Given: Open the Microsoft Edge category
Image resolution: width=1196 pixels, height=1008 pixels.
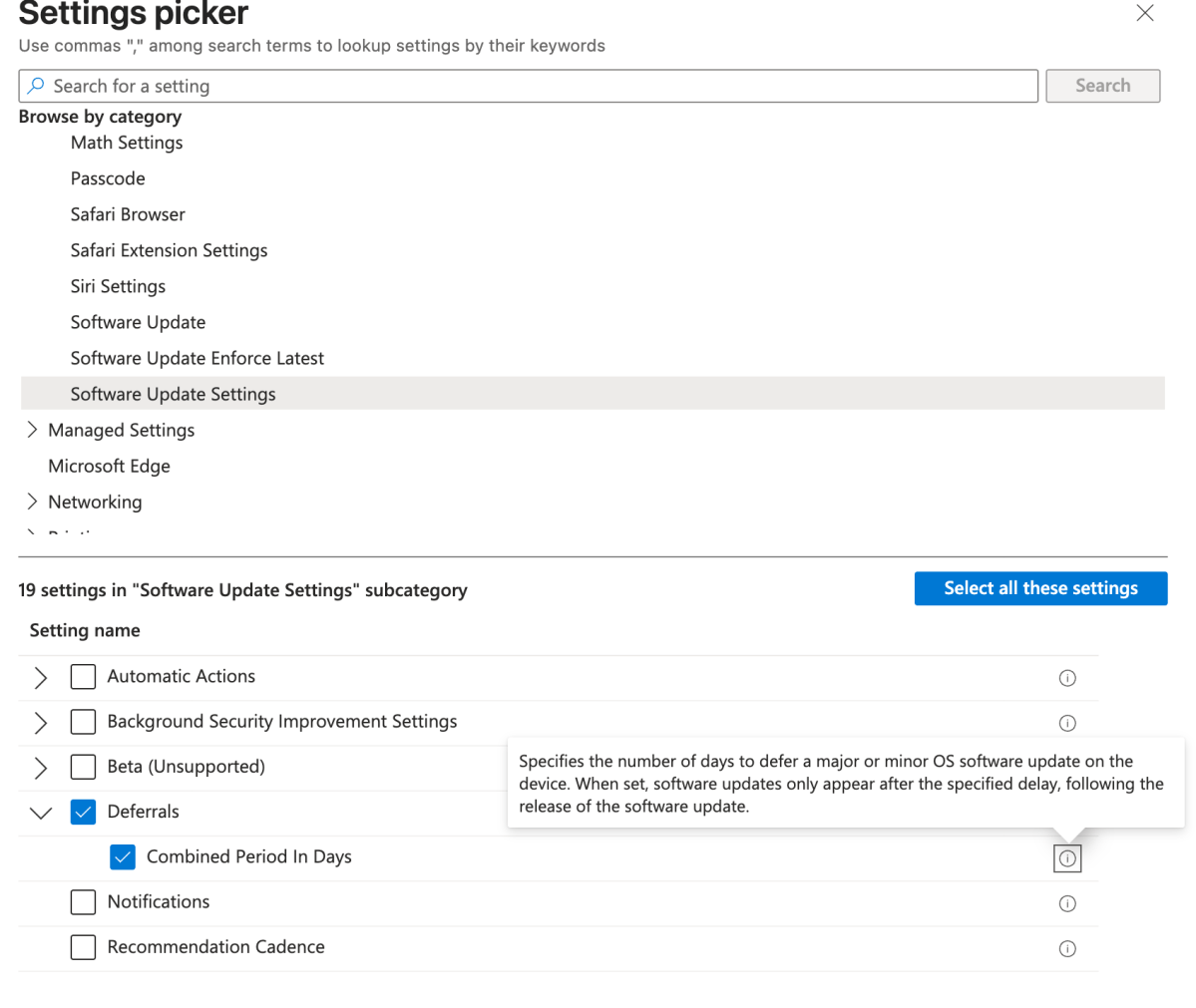Looking at the screenshot, I should pos(109,466).
